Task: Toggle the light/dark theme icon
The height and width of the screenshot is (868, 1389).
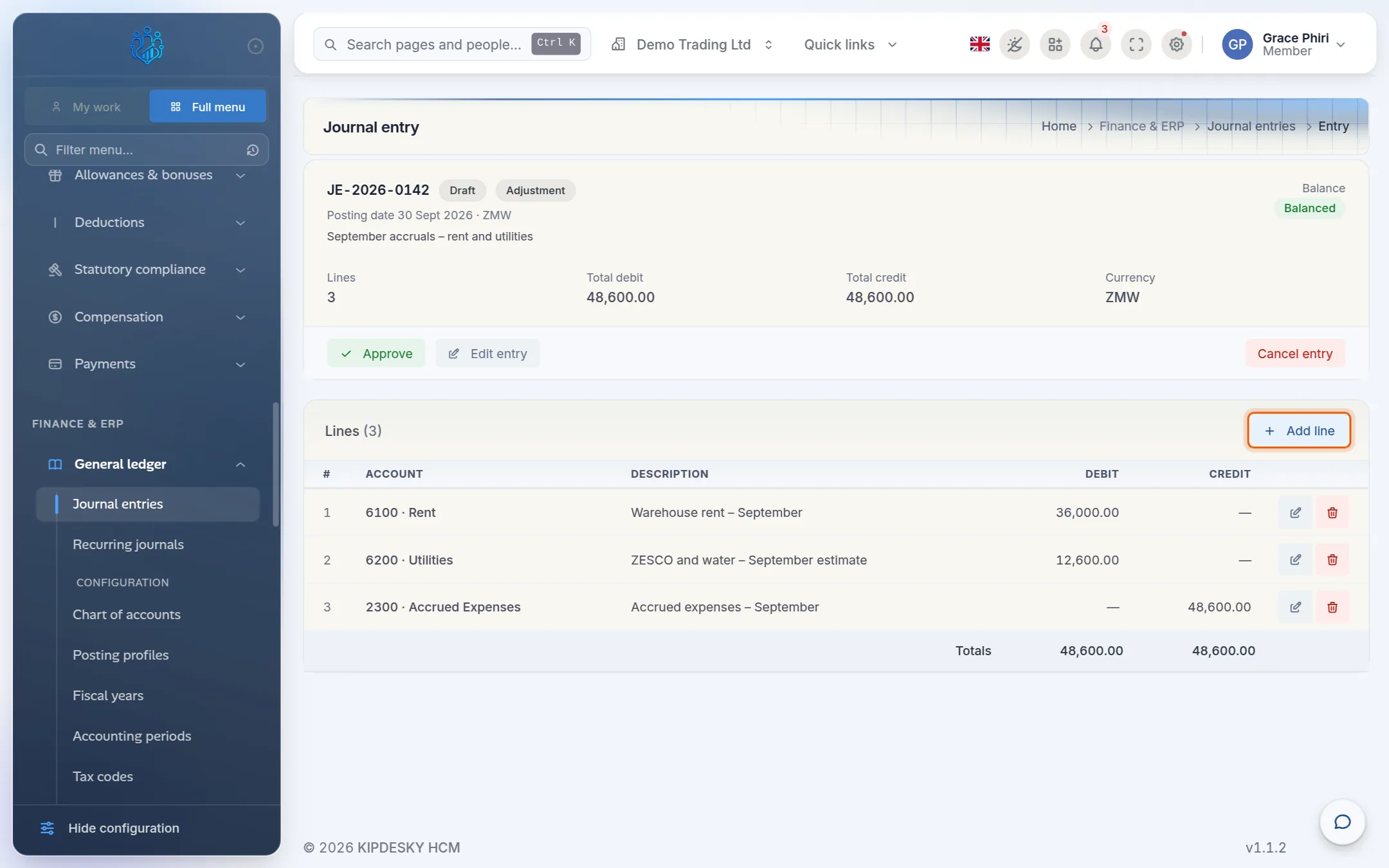Action: pos(1015,44)
